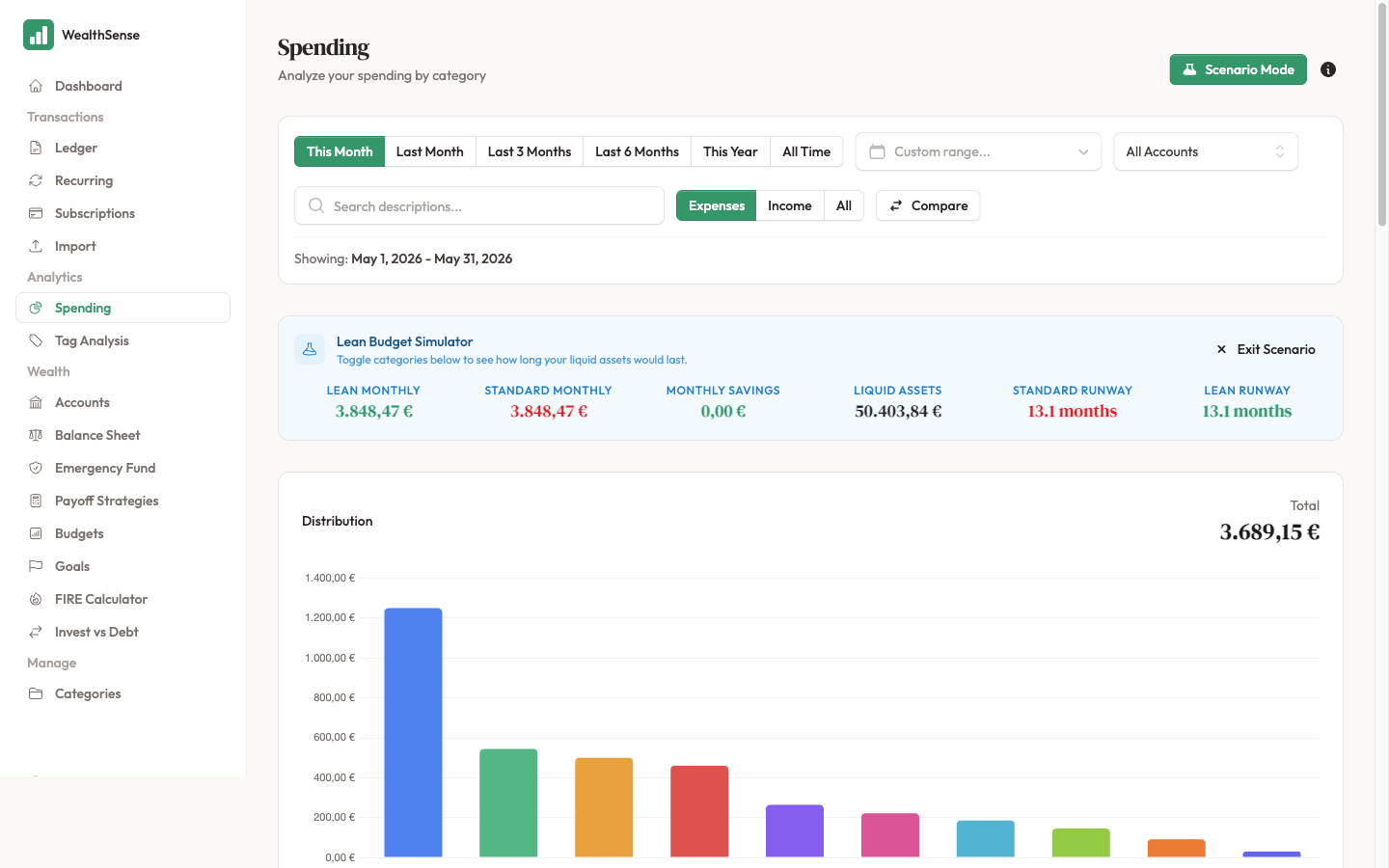Viewport: 1389px width, 868px height.
Task: Click the Total 3.689,15 € amount
Action: tap(1269, 532)
